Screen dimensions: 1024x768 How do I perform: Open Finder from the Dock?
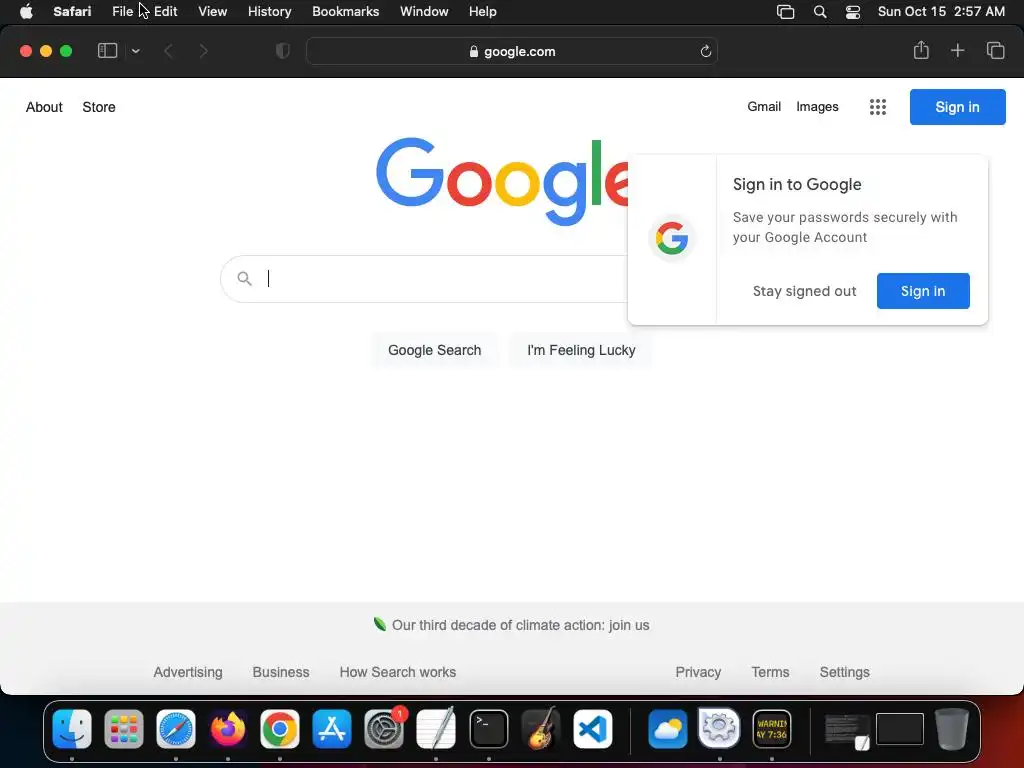[x=72, y=729]
